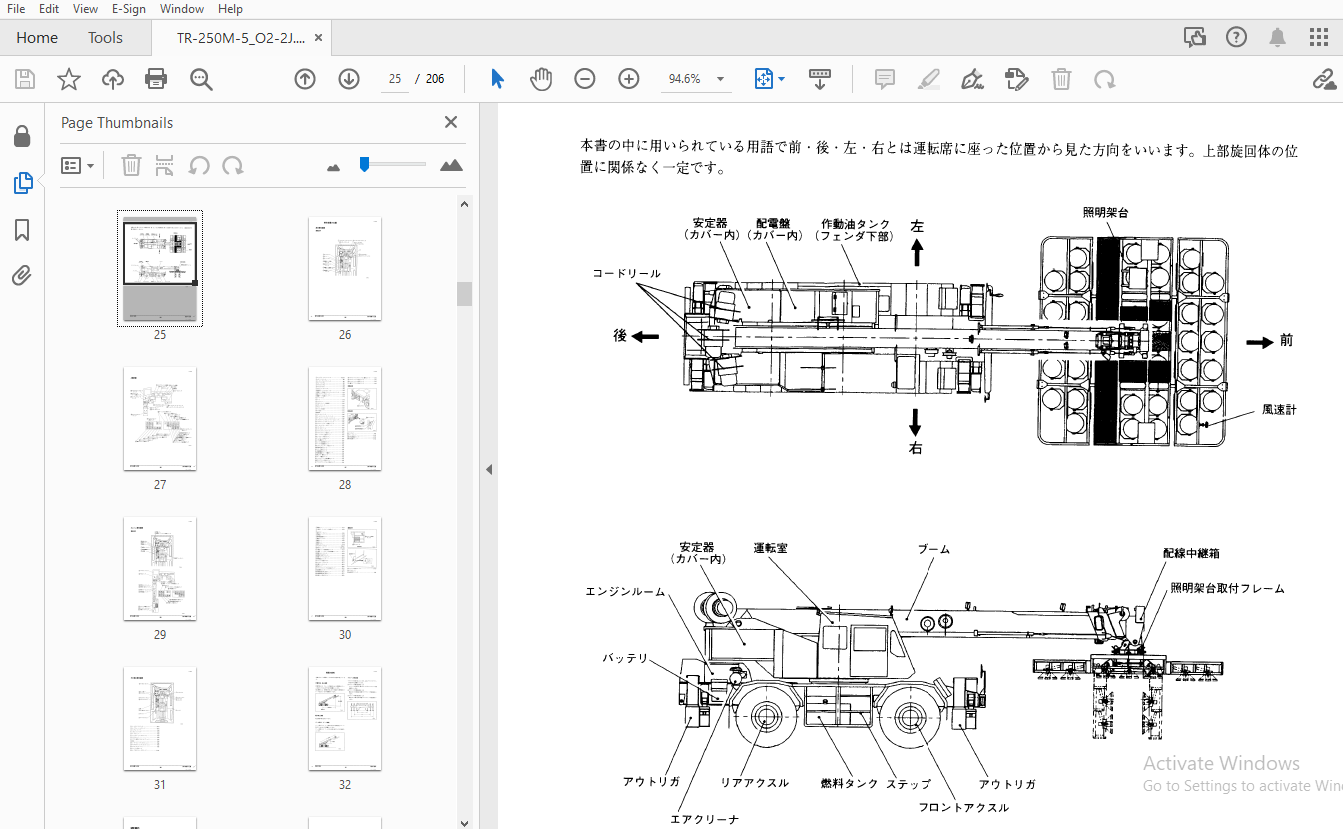Click the read mode keyboard icon
Image resolution: width=1343 pixels, height=829 pixels.
coord(820,79)
